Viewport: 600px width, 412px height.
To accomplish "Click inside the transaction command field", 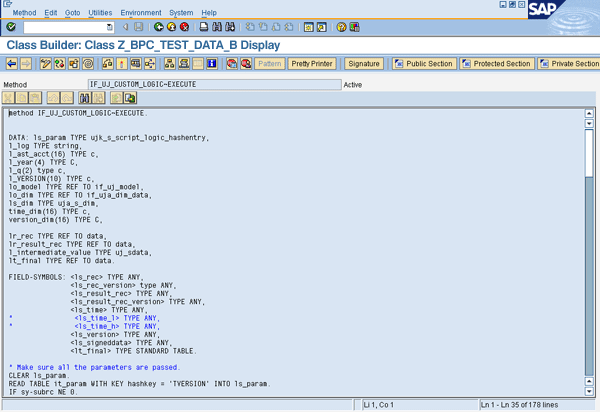I will pos(65,27).
